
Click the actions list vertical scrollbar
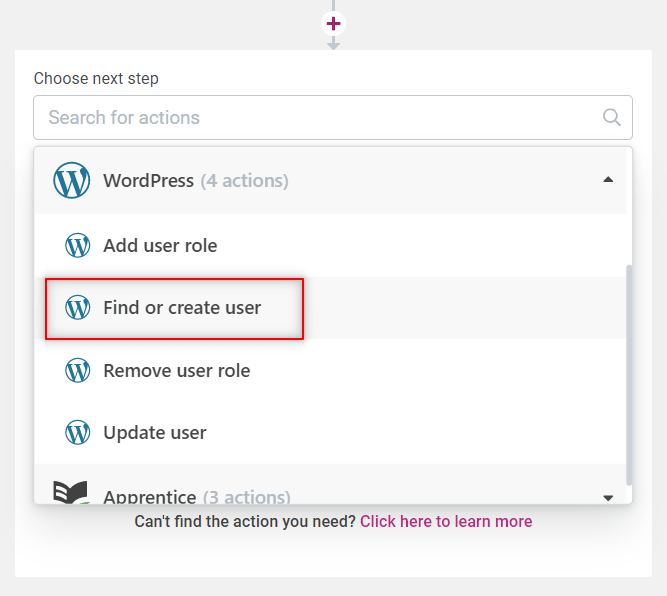pos(629,375)
